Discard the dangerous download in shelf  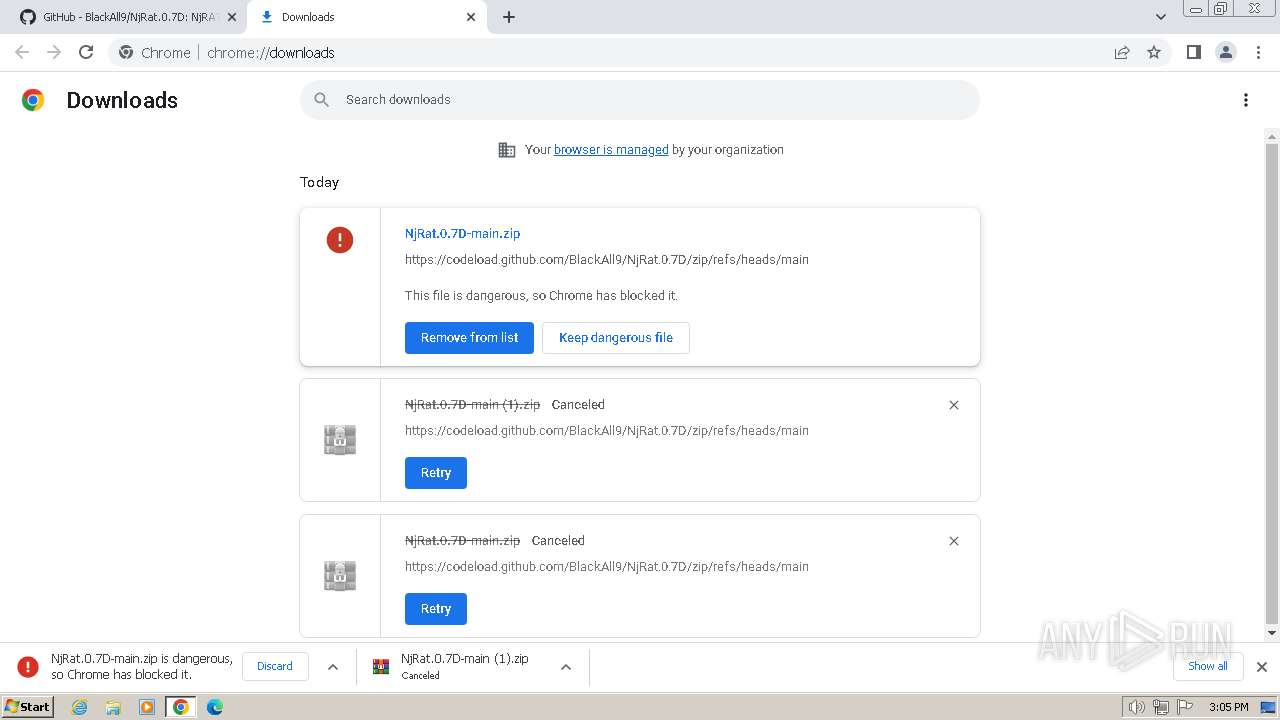[275, 666]
